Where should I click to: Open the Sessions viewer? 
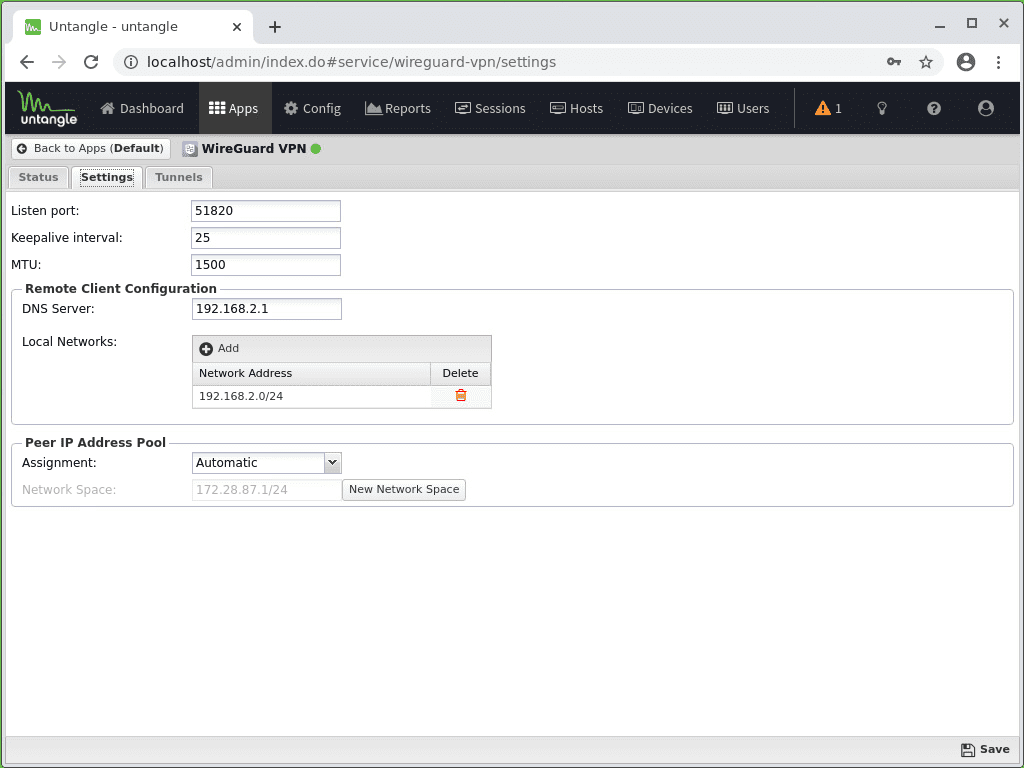coord(490,108)
